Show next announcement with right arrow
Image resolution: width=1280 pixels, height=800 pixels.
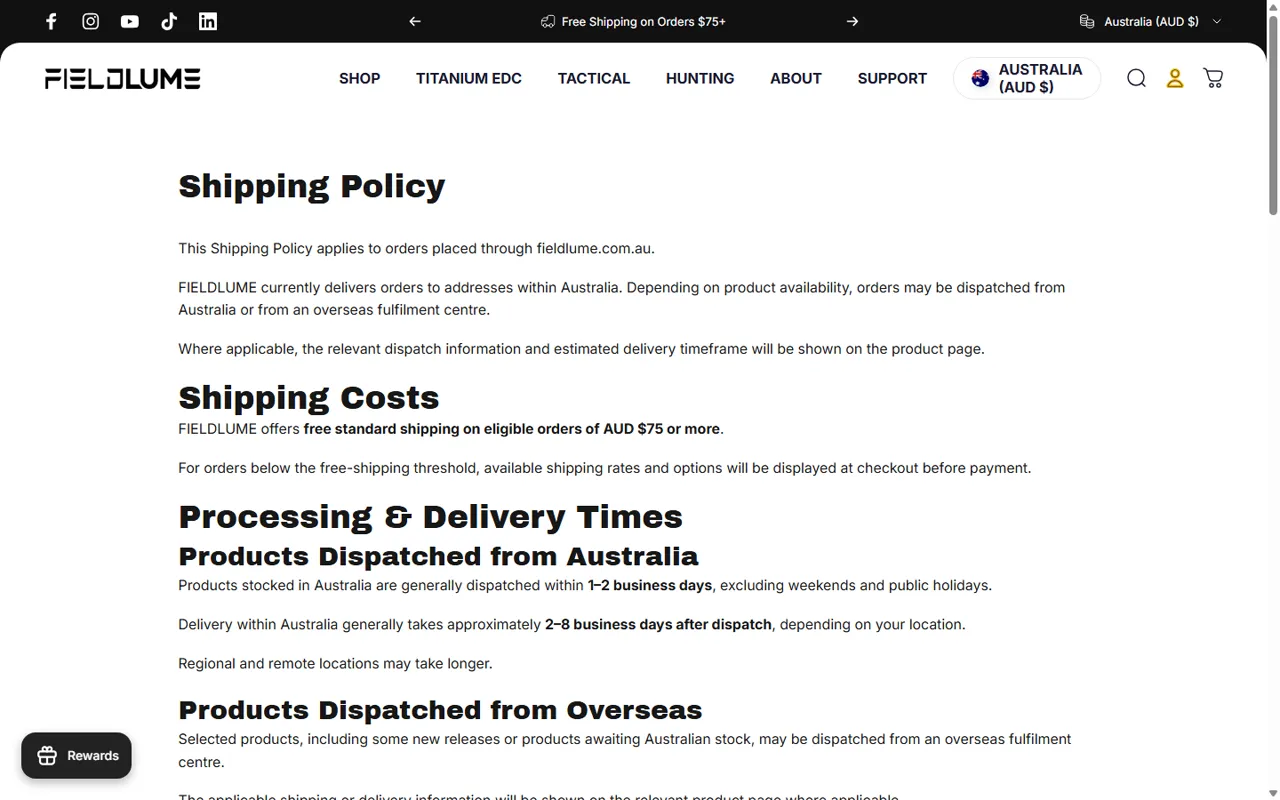(852, 21)
